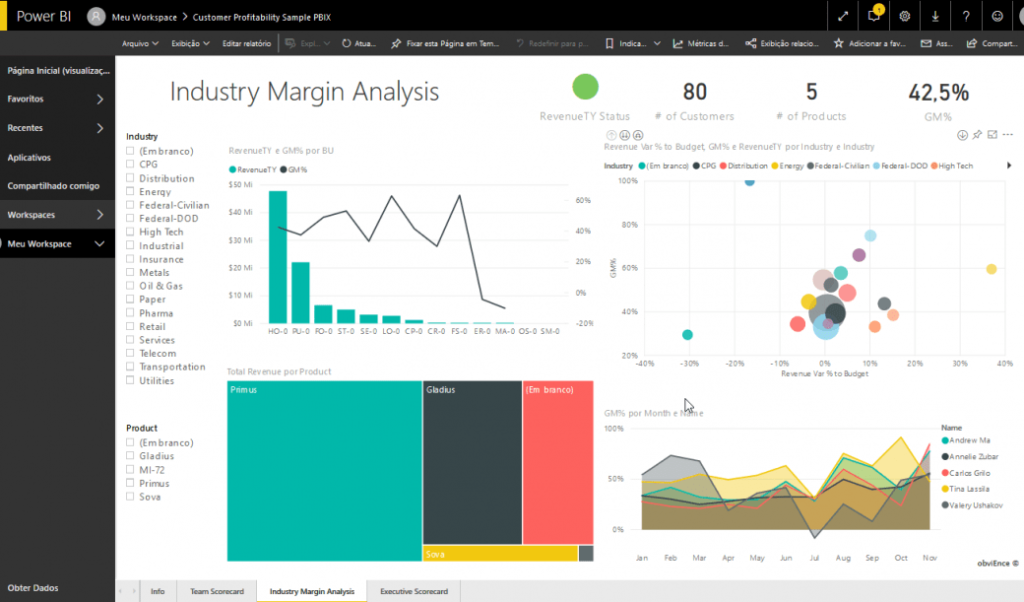The height and width of the screenshot is (602, 1024).
Task: Open dropdown arrow next to Indica...
Action: point(657,43)
